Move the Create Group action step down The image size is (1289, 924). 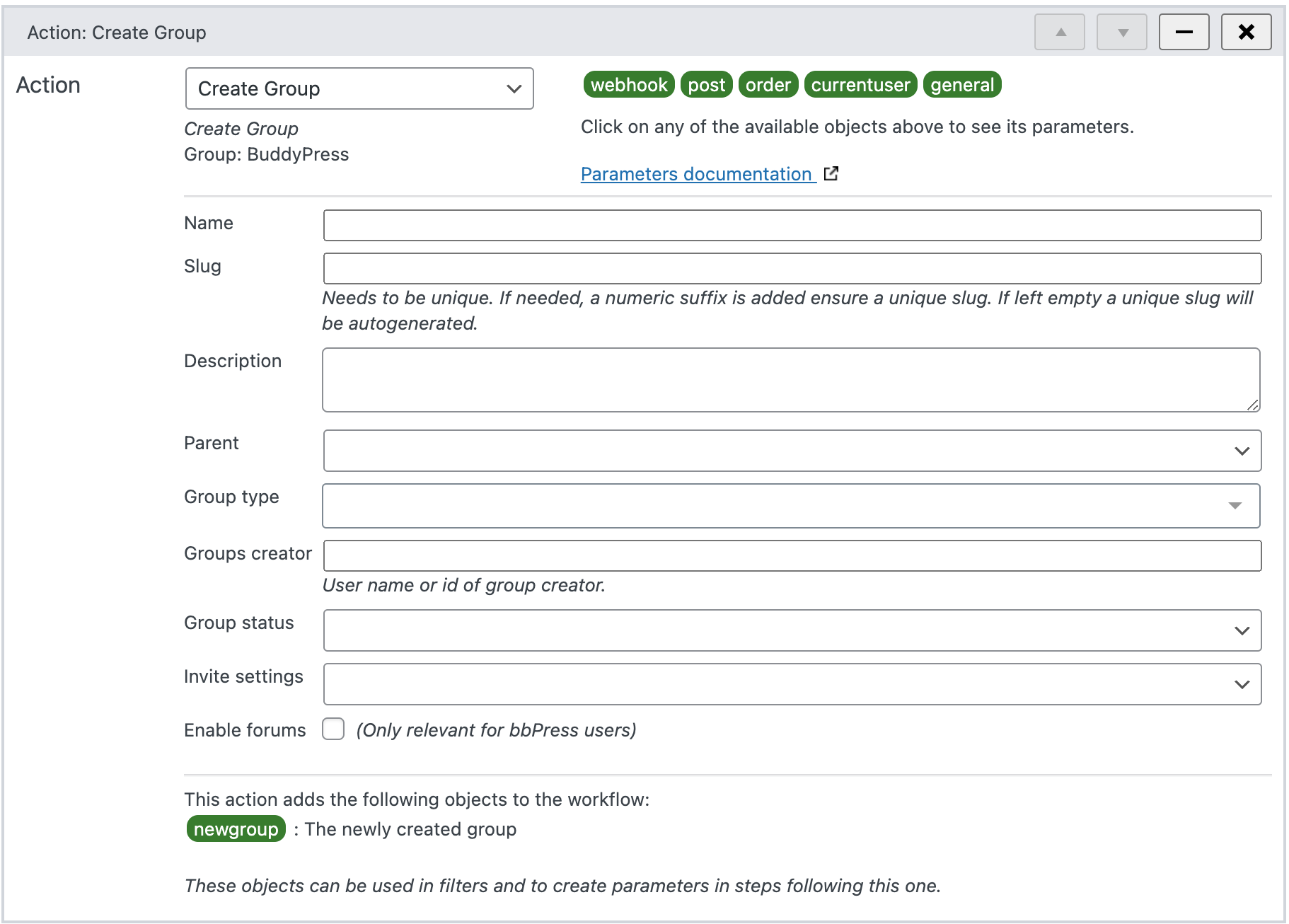[1121, 31]
